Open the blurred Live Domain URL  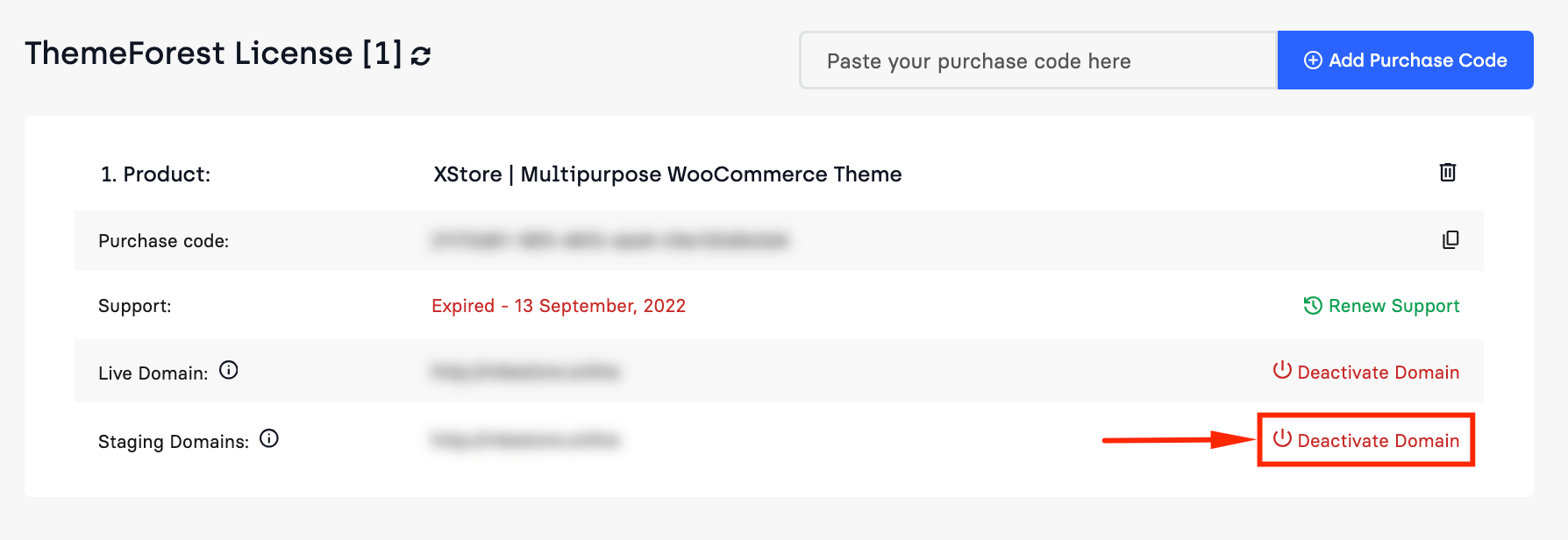coord(525,372)
